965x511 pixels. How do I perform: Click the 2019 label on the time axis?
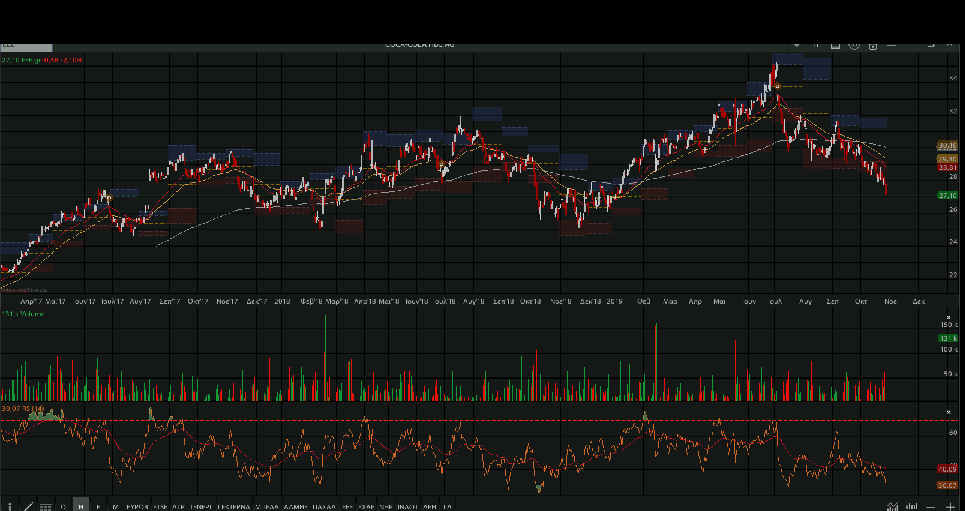click(615, 300)
